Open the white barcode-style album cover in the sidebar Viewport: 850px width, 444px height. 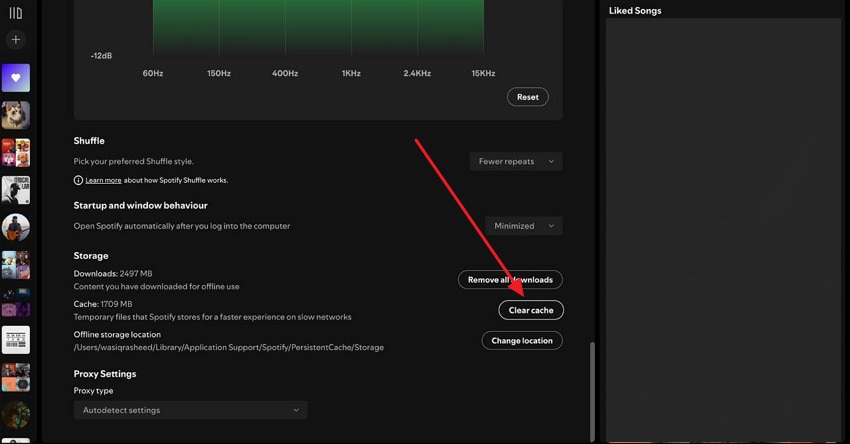click(16, 340)
